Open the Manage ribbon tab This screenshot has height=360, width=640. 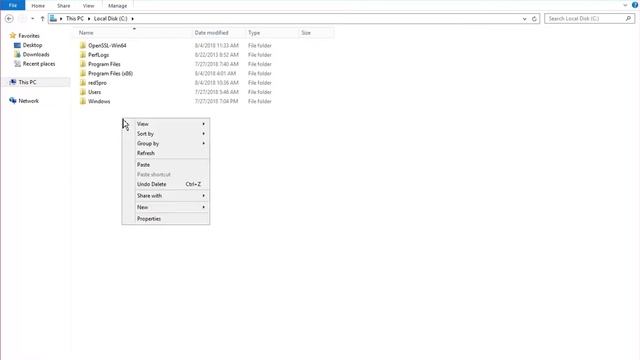118,6
